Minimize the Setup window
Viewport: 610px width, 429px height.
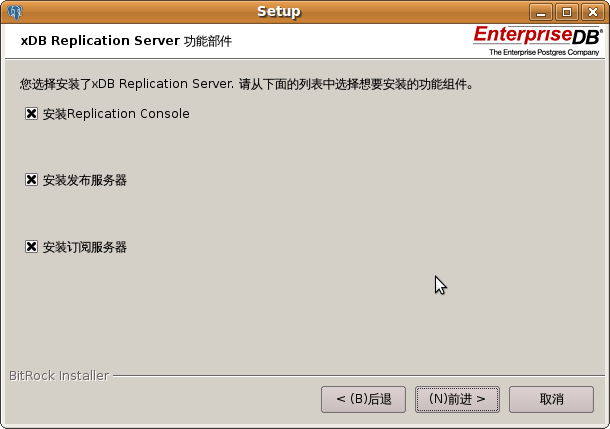(x=541, y=12)
